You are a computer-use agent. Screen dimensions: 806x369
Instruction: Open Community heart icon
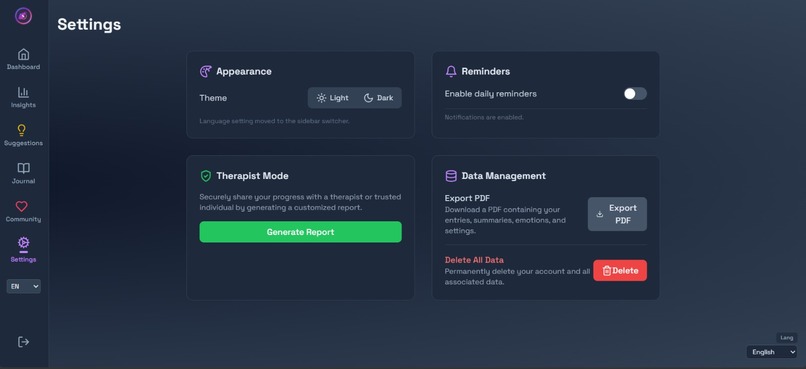coord(22,206)
